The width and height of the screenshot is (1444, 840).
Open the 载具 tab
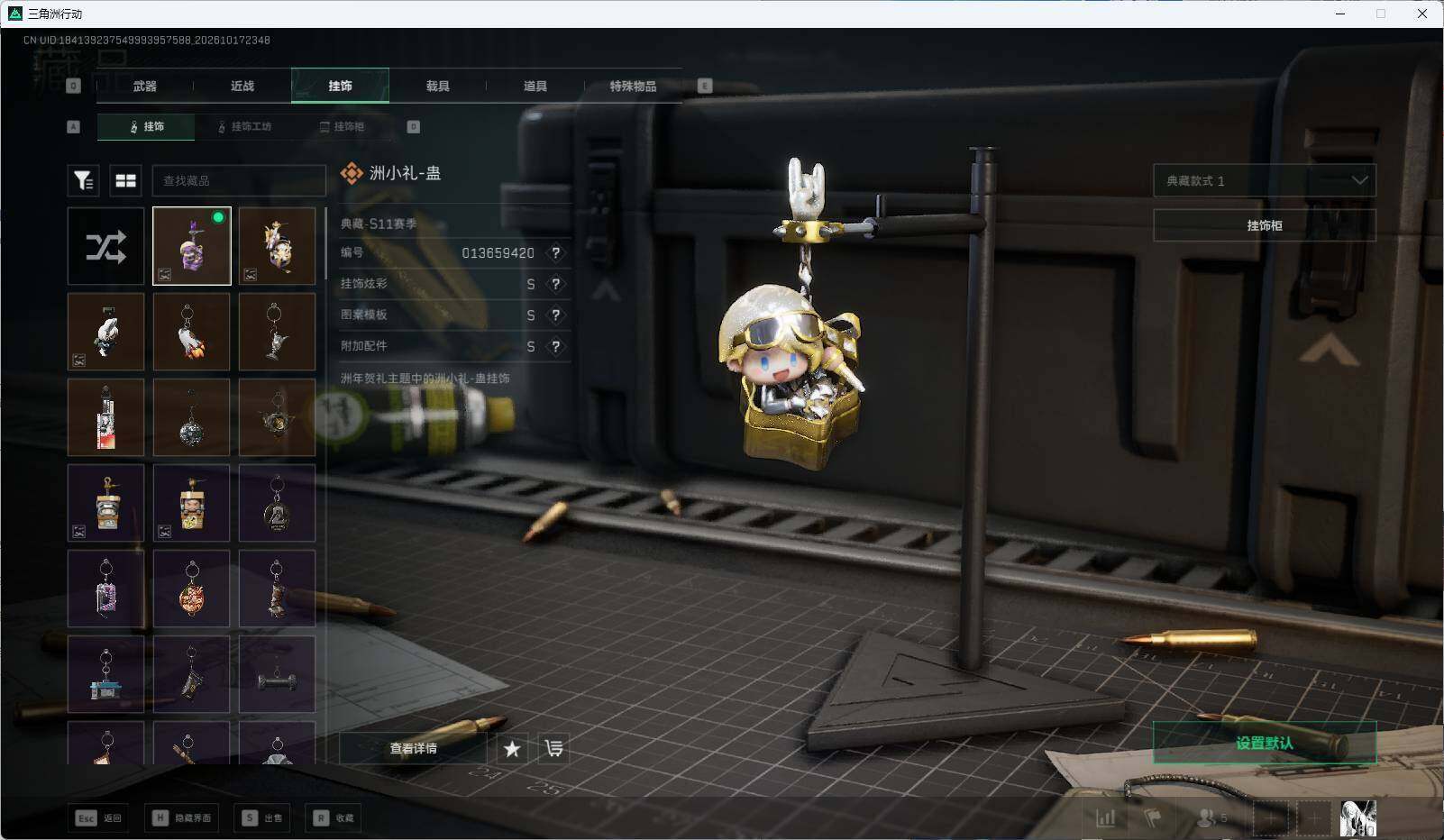pos(437,86)
